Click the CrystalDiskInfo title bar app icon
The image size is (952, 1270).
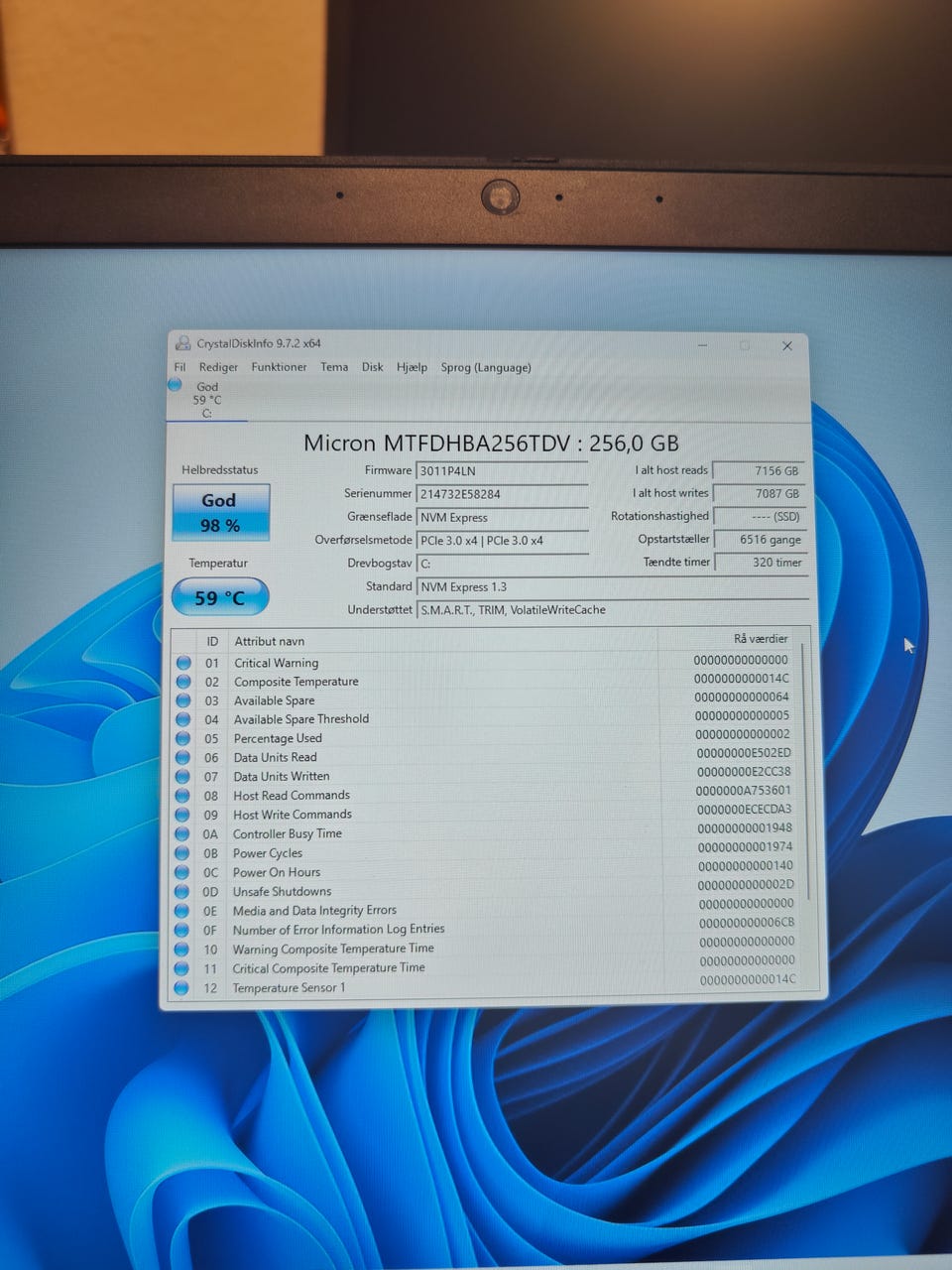click(x=182, y=343)
